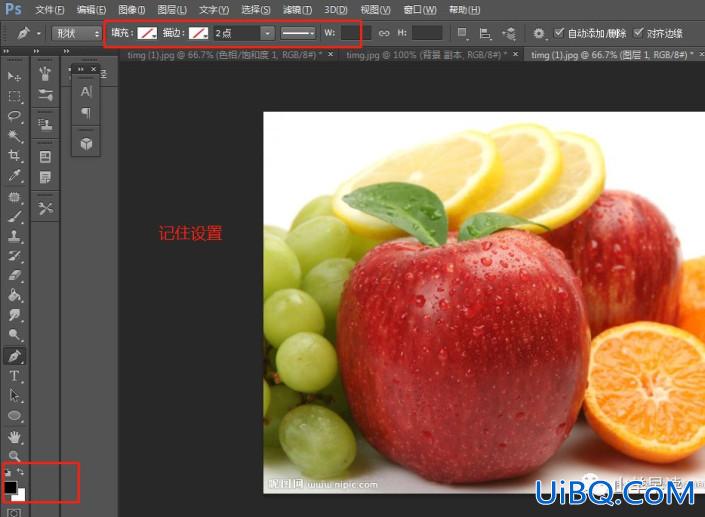Click the W width input field
Image resolution: width=705 pixels, height=517 pixels.
(356, 33)
